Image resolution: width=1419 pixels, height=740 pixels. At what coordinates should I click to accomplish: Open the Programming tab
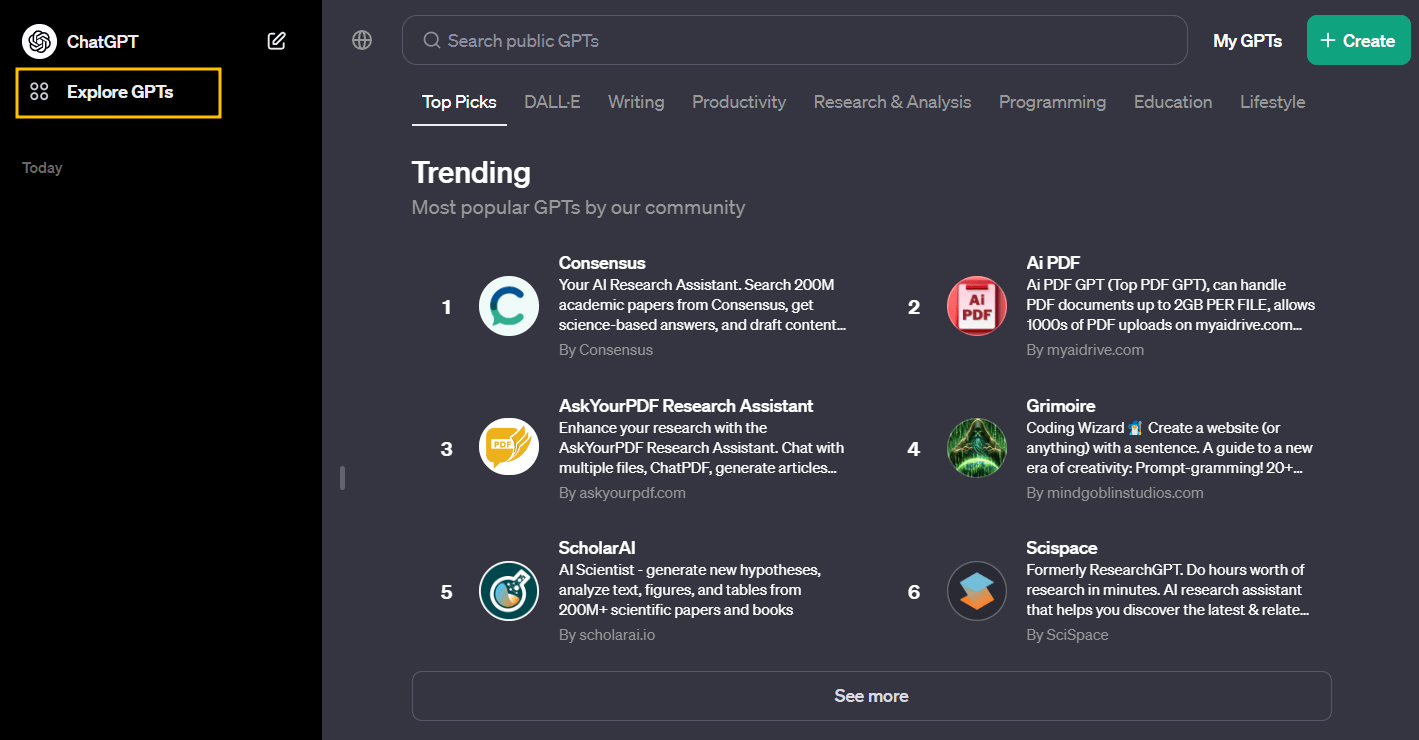(x=1052, y=102)
